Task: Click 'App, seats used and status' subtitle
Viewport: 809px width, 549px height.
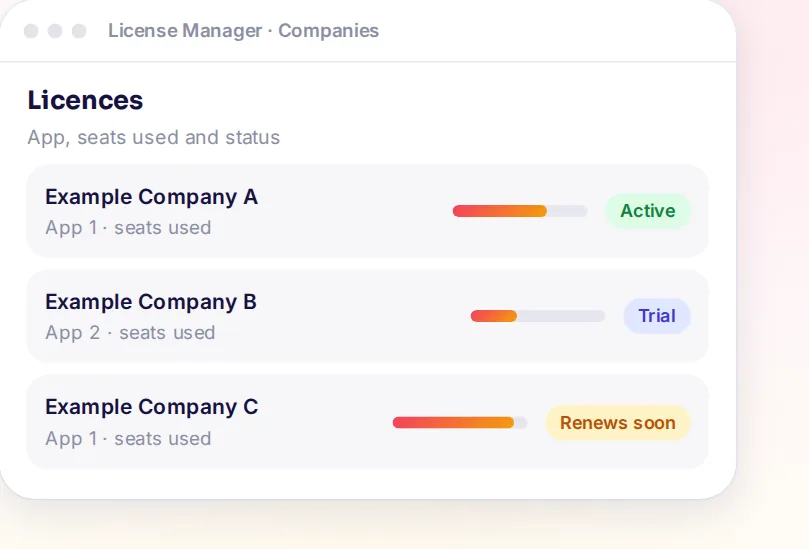Action: (153, 137)
